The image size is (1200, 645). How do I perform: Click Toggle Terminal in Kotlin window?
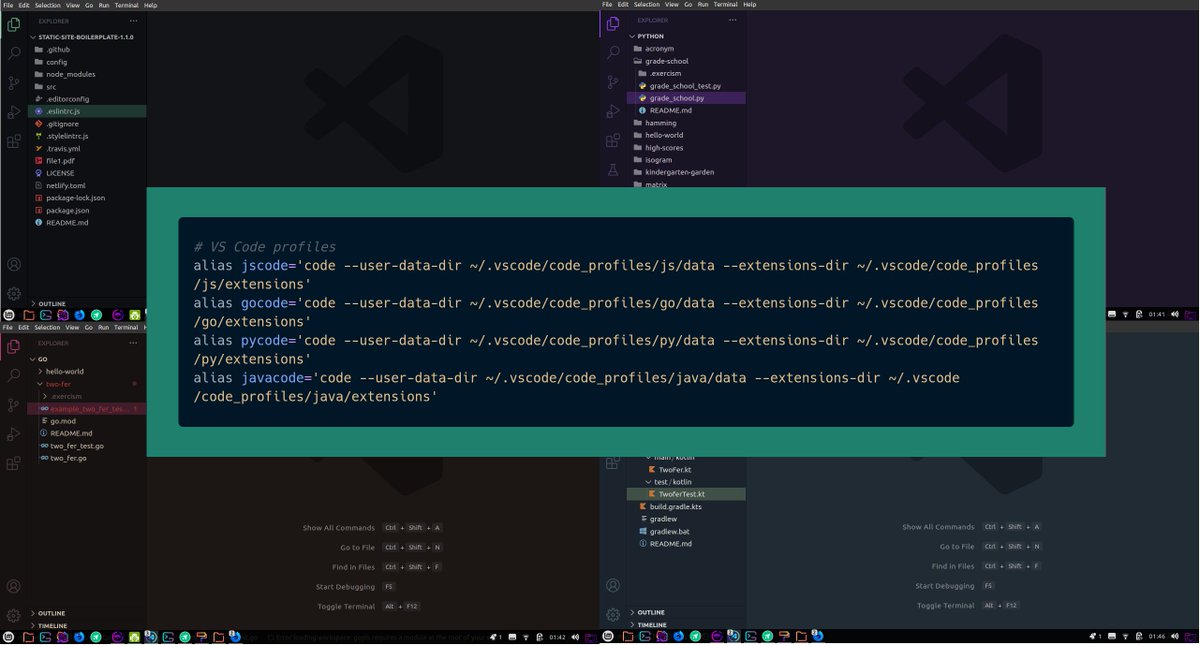(x=946, y=606)
